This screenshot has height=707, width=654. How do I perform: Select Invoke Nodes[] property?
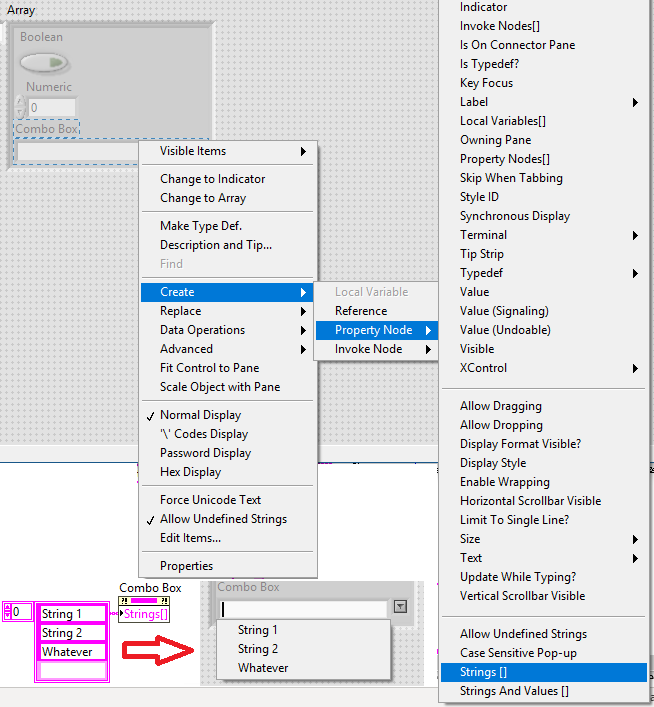tap(543, 26)
